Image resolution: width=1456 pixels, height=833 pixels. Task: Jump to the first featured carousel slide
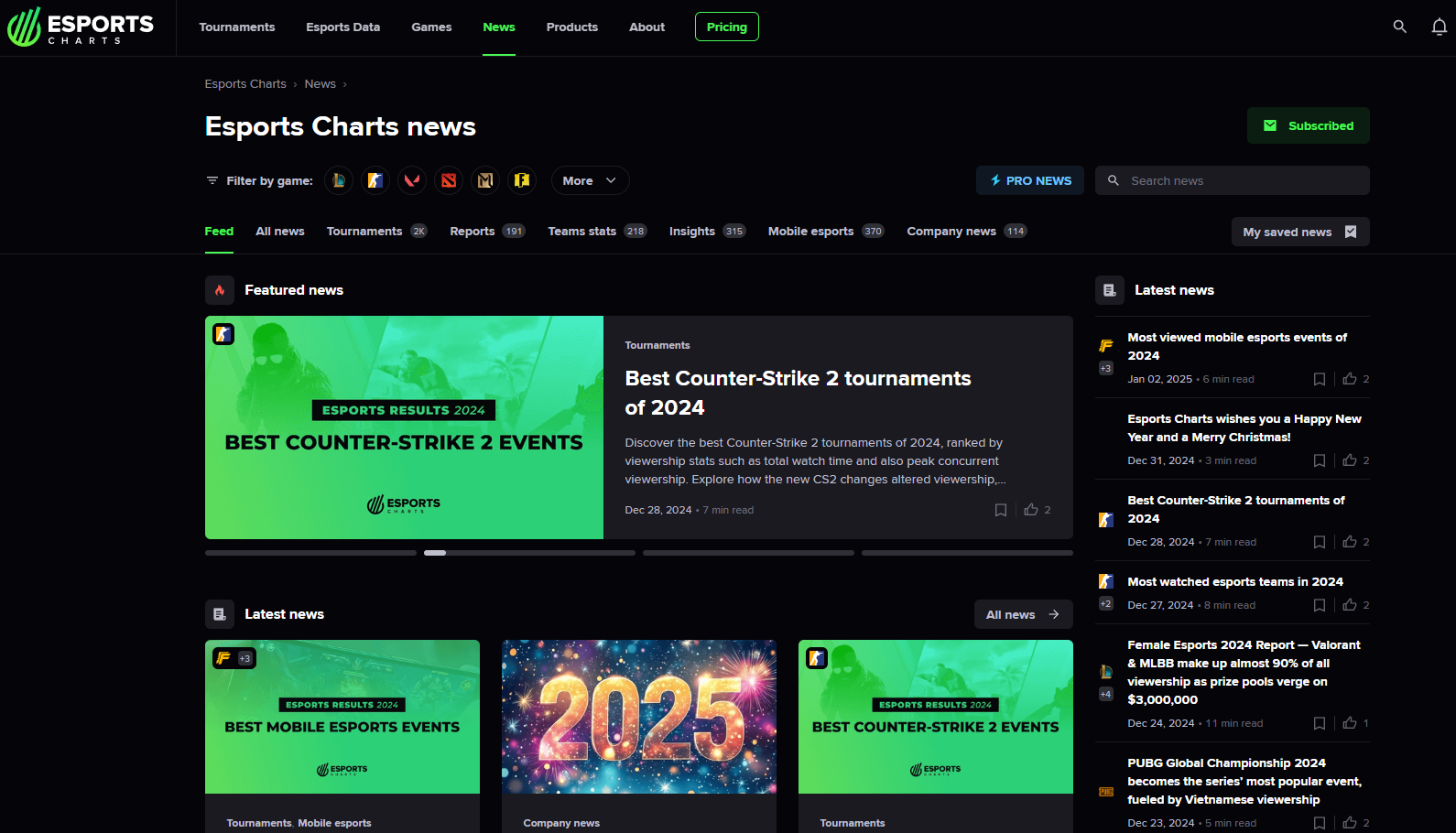pyautogui.click(x=310, y=553)
